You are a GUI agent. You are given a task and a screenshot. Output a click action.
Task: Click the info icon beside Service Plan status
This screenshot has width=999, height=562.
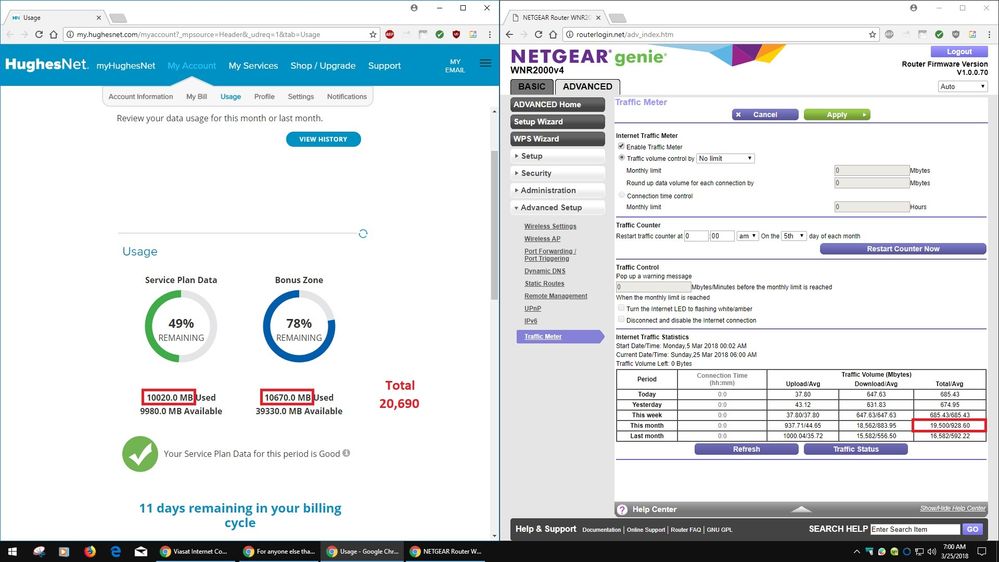[x=346, y=453]
